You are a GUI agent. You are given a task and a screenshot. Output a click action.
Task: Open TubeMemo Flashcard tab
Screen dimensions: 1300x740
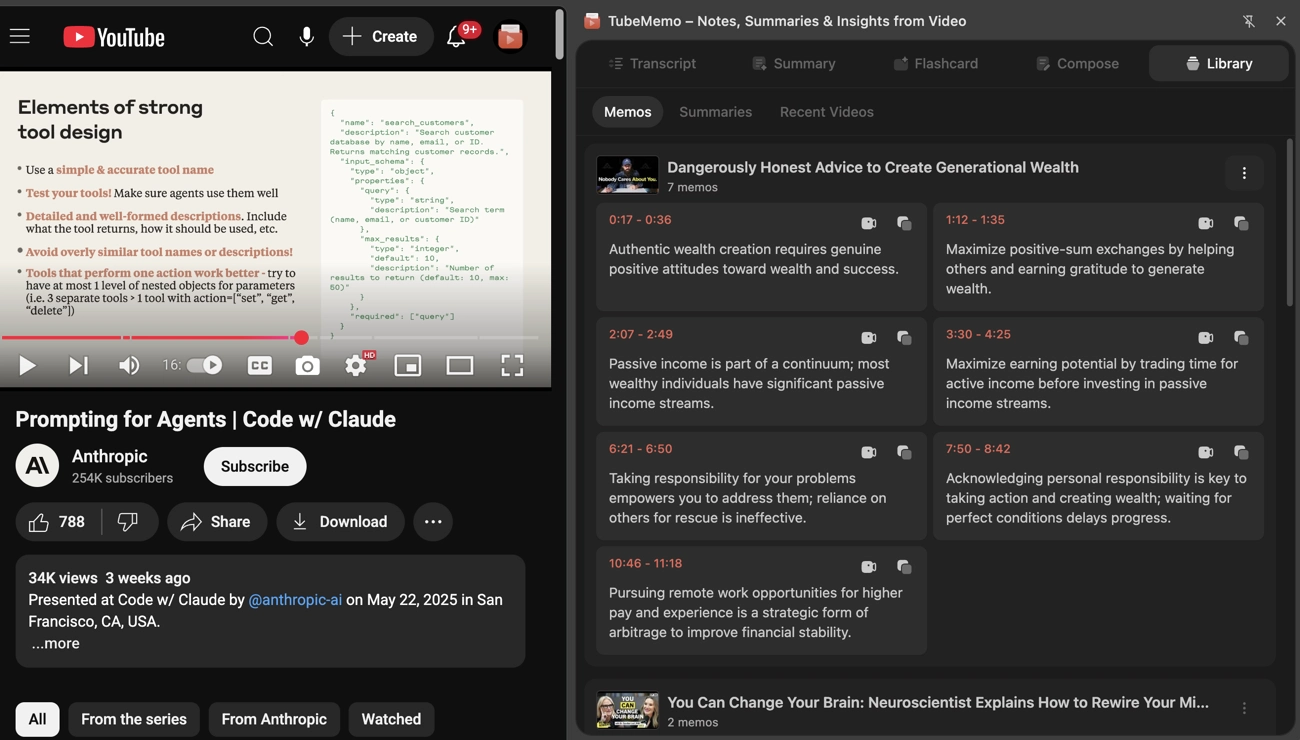[936, 63]
